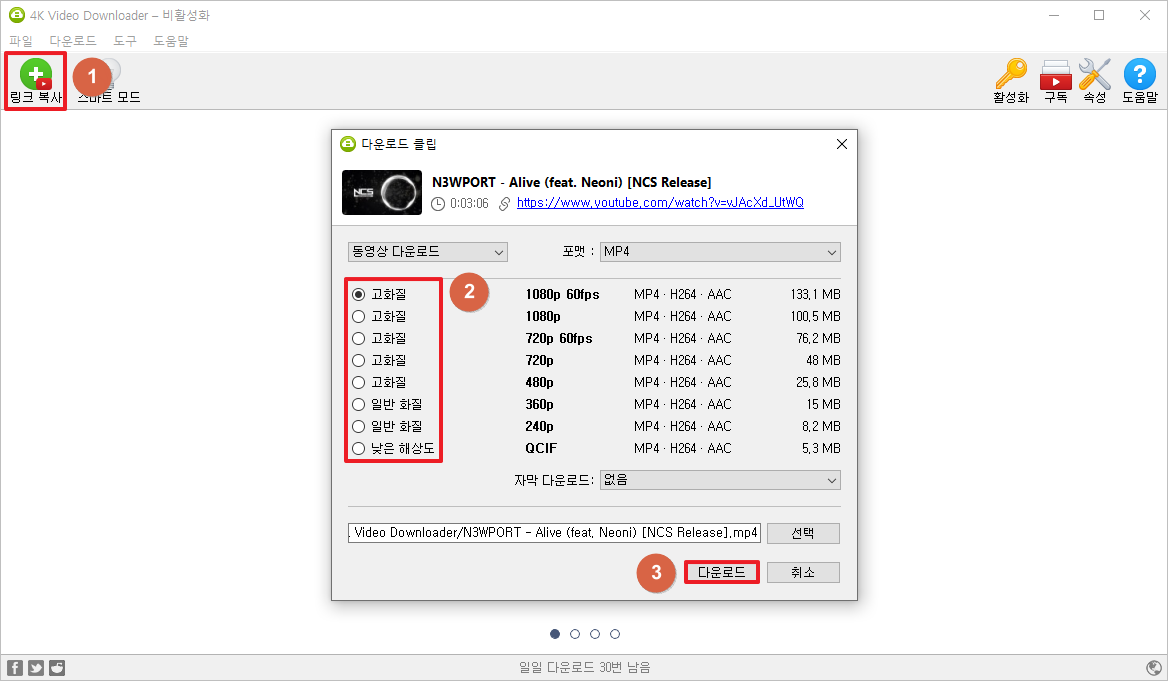The height and width of the screenshot is (681, 1168).
Task: Select the 480p quality radio button
Action: click(x=358, y=382)
